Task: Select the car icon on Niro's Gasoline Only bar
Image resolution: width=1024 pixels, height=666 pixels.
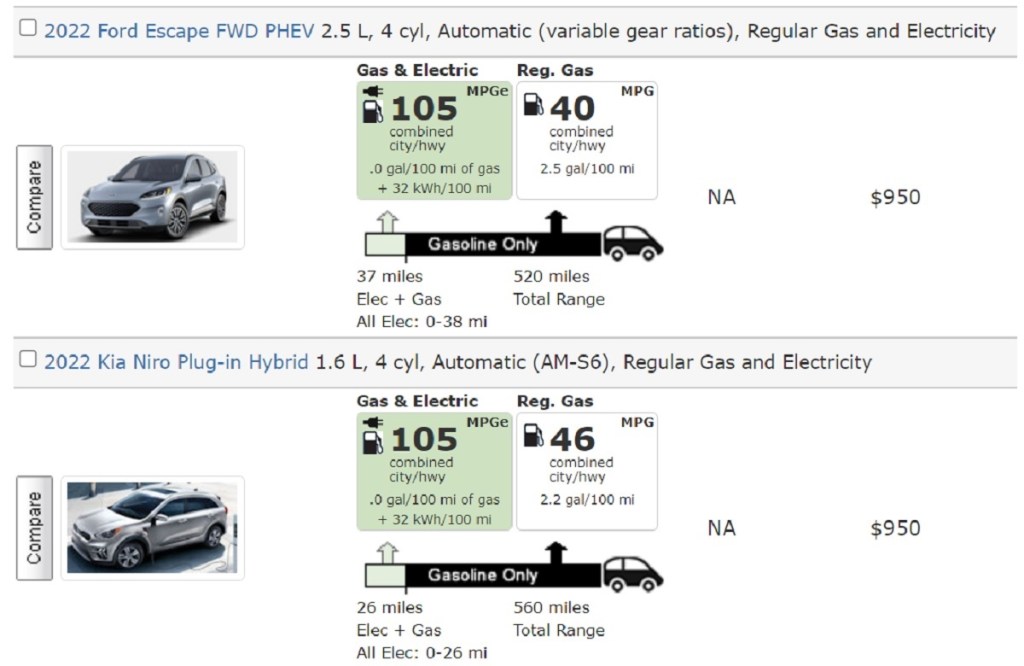Action: [633, 571]
